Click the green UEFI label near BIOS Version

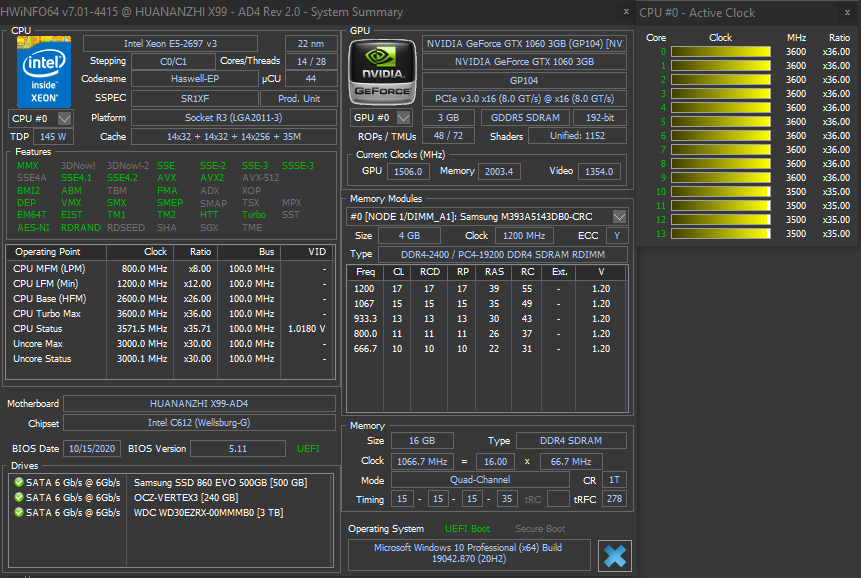[308, 448]
